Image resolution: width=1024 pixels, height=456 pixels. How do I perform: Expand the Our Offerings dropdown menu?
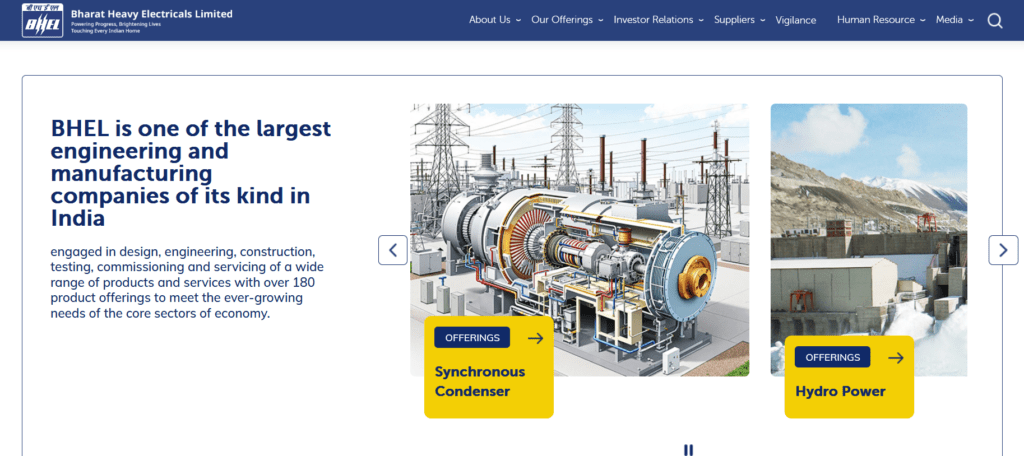(x=566, y=20)
